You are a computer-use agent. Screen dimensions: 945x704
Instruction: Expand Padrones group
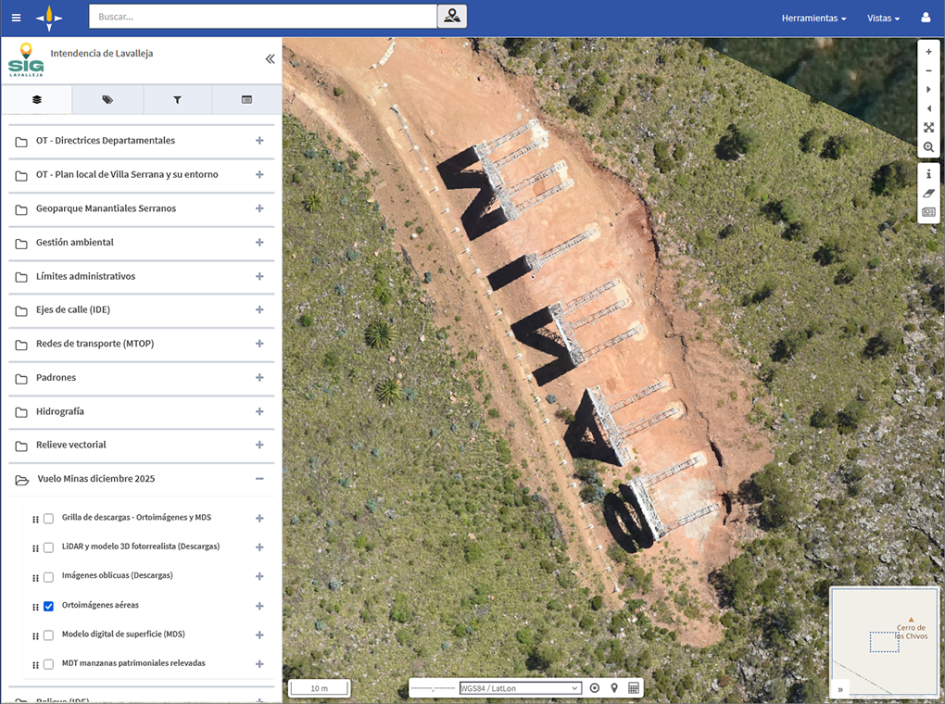[x=260, y=377]
